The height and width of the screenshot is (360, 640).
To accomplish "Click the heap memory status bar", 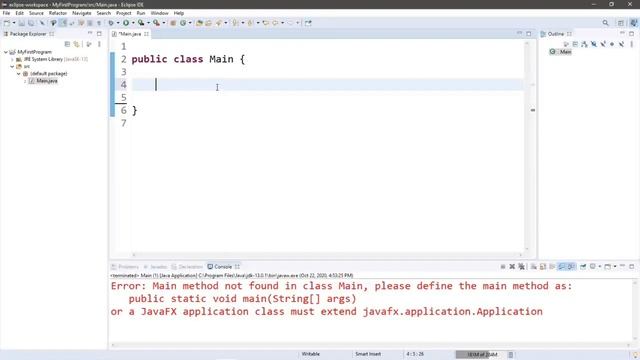I will (x=481, y=354).
